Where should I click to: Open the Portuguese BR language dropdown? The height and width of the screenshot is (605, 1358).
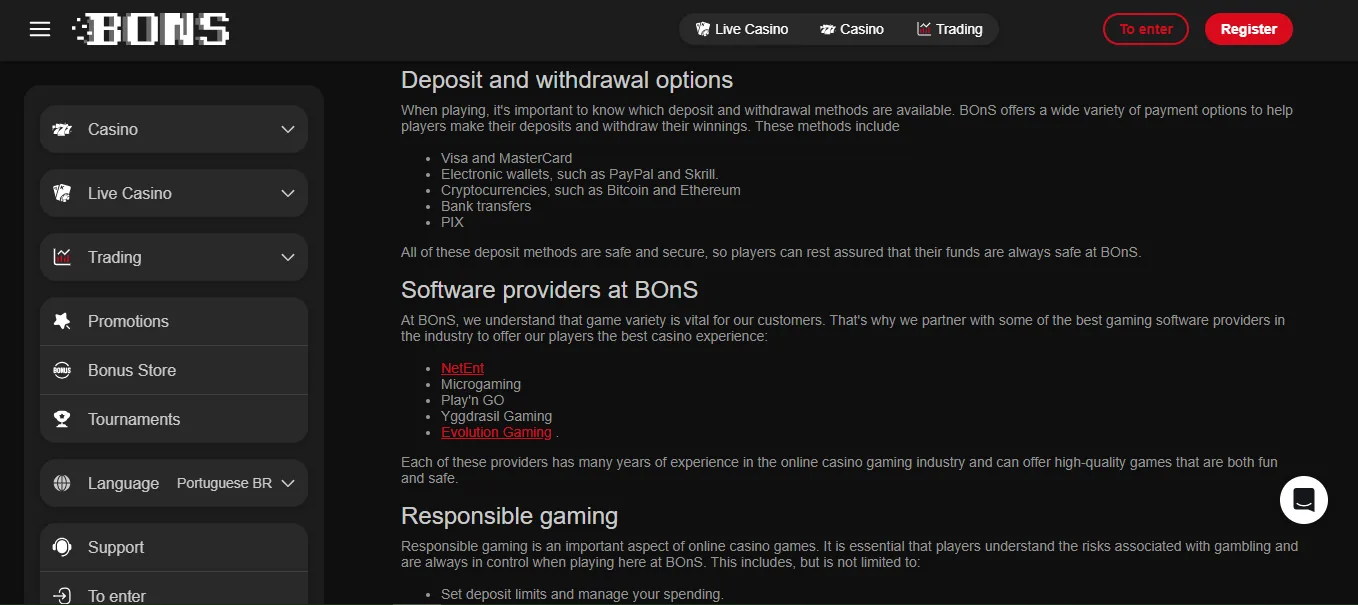point(236,483)
